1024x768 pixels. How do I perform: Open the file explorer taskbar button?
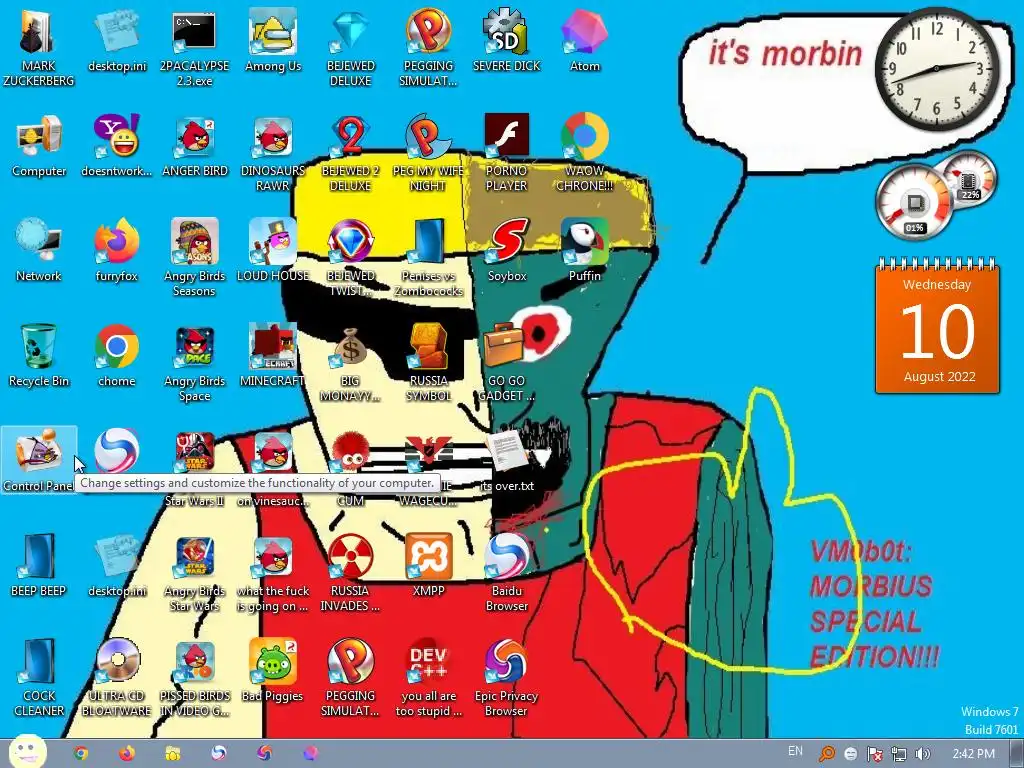(173, 754)
